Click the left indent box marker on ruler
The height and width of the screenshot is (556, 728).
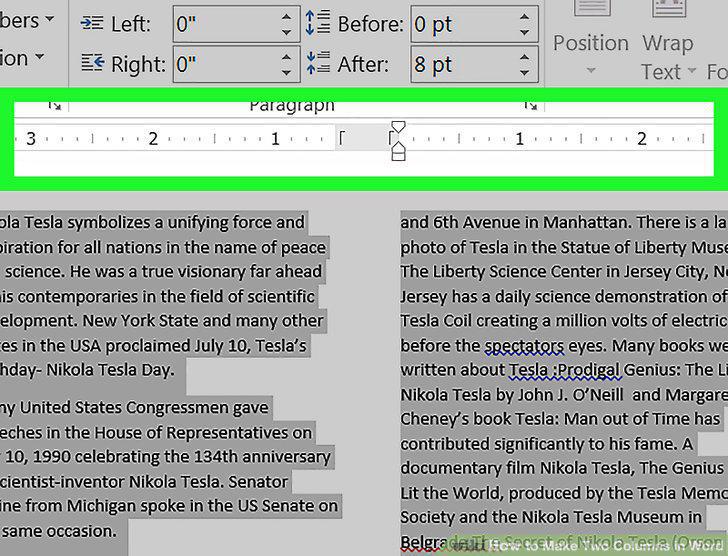[398, 156]
